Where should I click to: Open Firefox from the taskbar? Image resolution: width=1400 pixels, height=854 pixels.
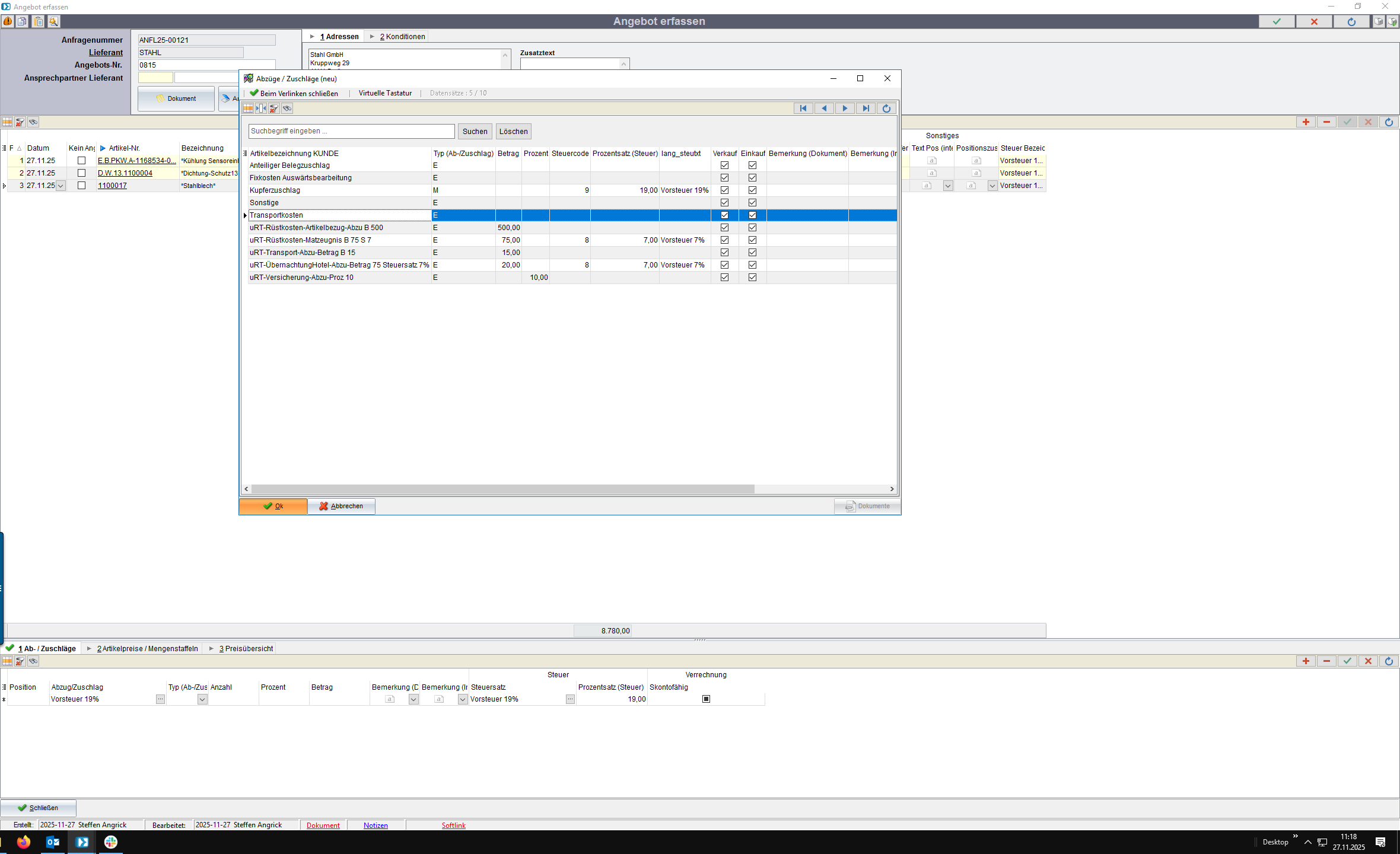24,842
